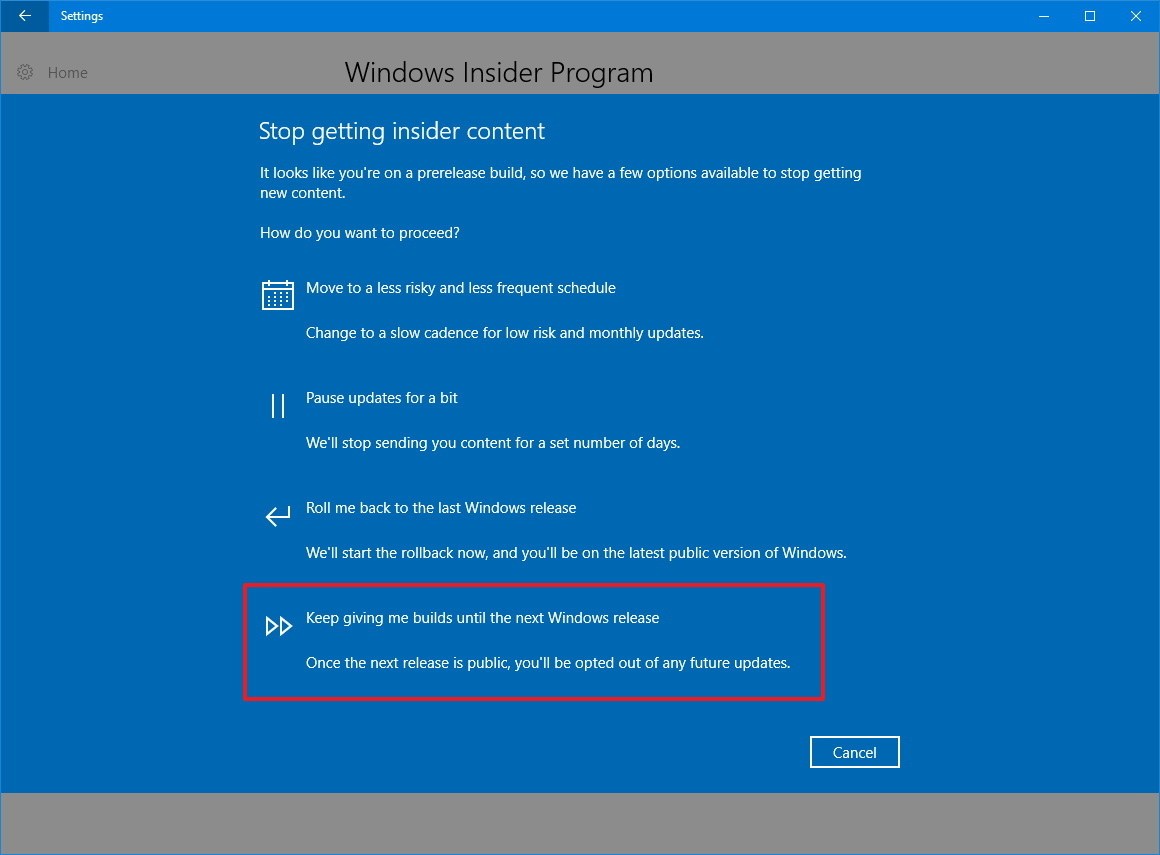
Task: Select the pause bars icon
Action: tap(277, 405)
